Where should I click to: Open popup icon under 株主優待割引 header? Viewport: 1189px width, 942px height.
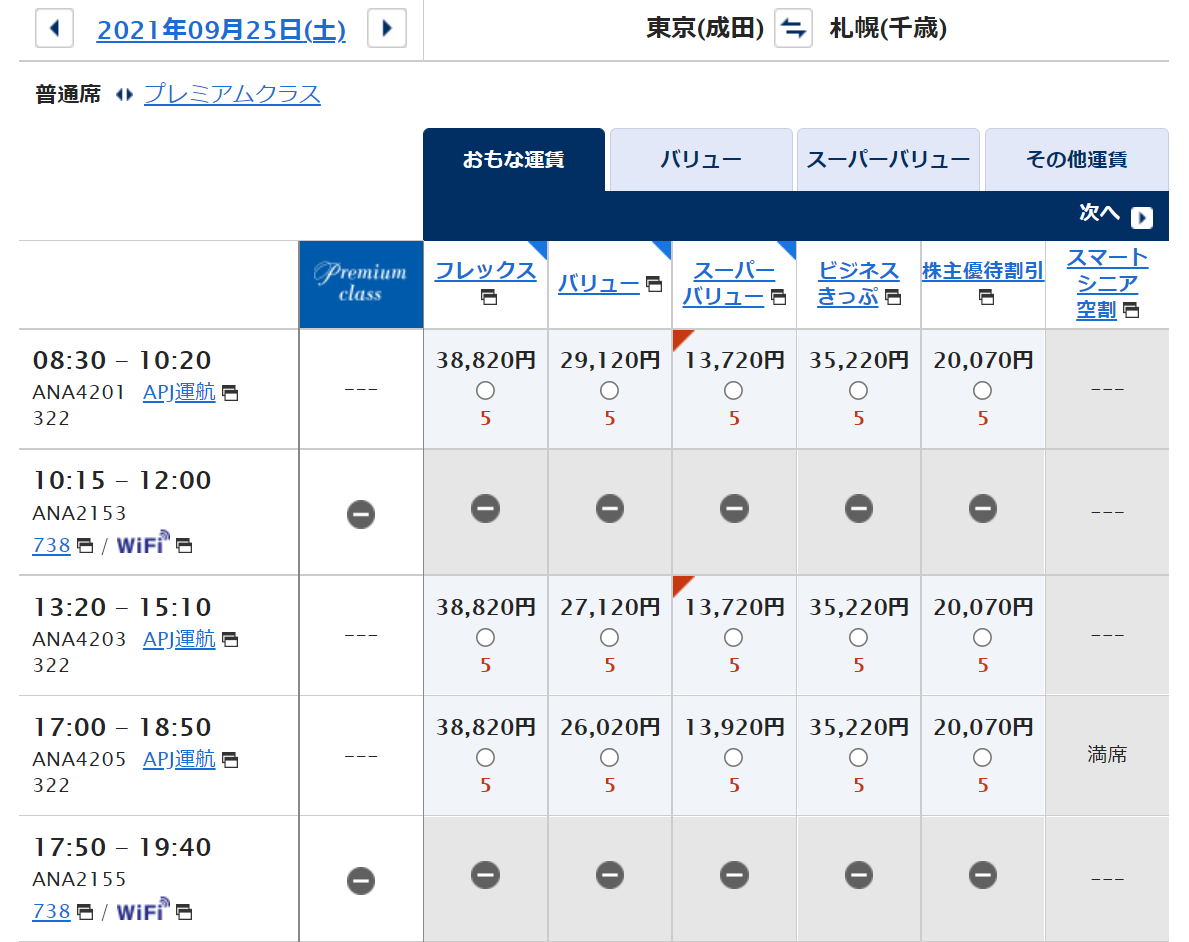(x=986, y=297)
